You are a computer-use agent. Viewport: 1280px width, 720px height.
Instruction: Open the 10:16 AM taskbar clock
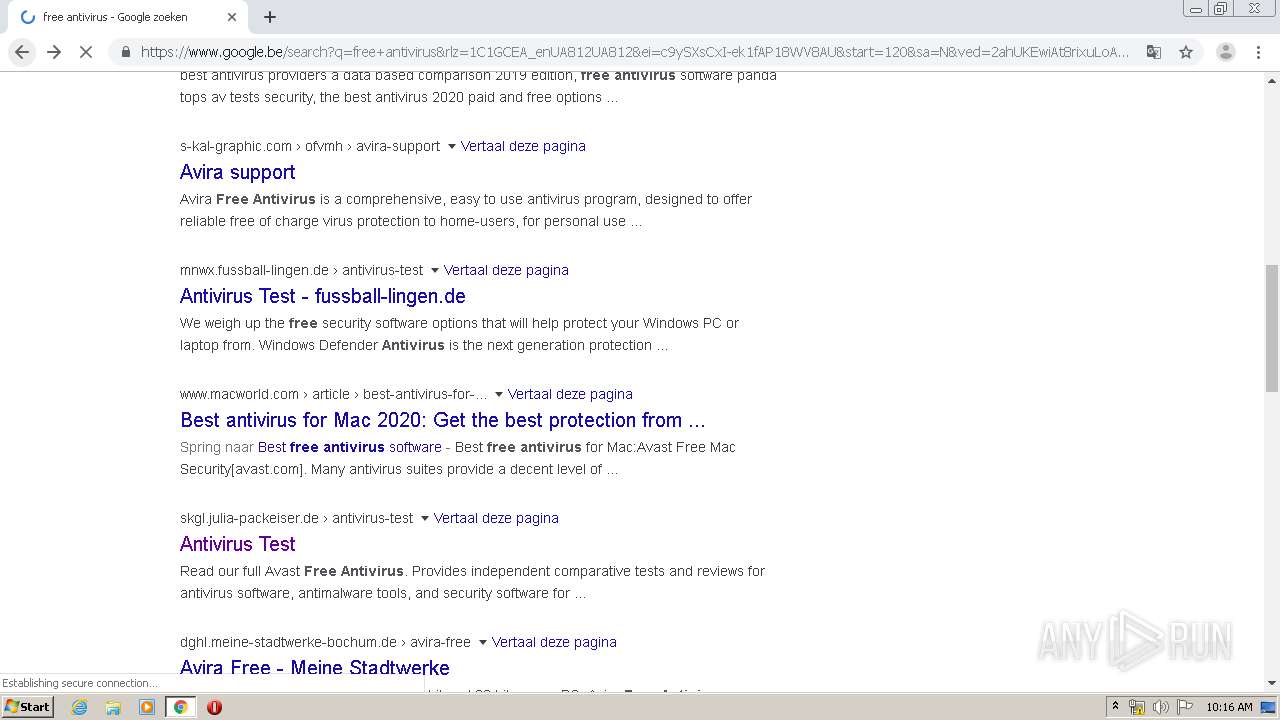pos(1229,707)
